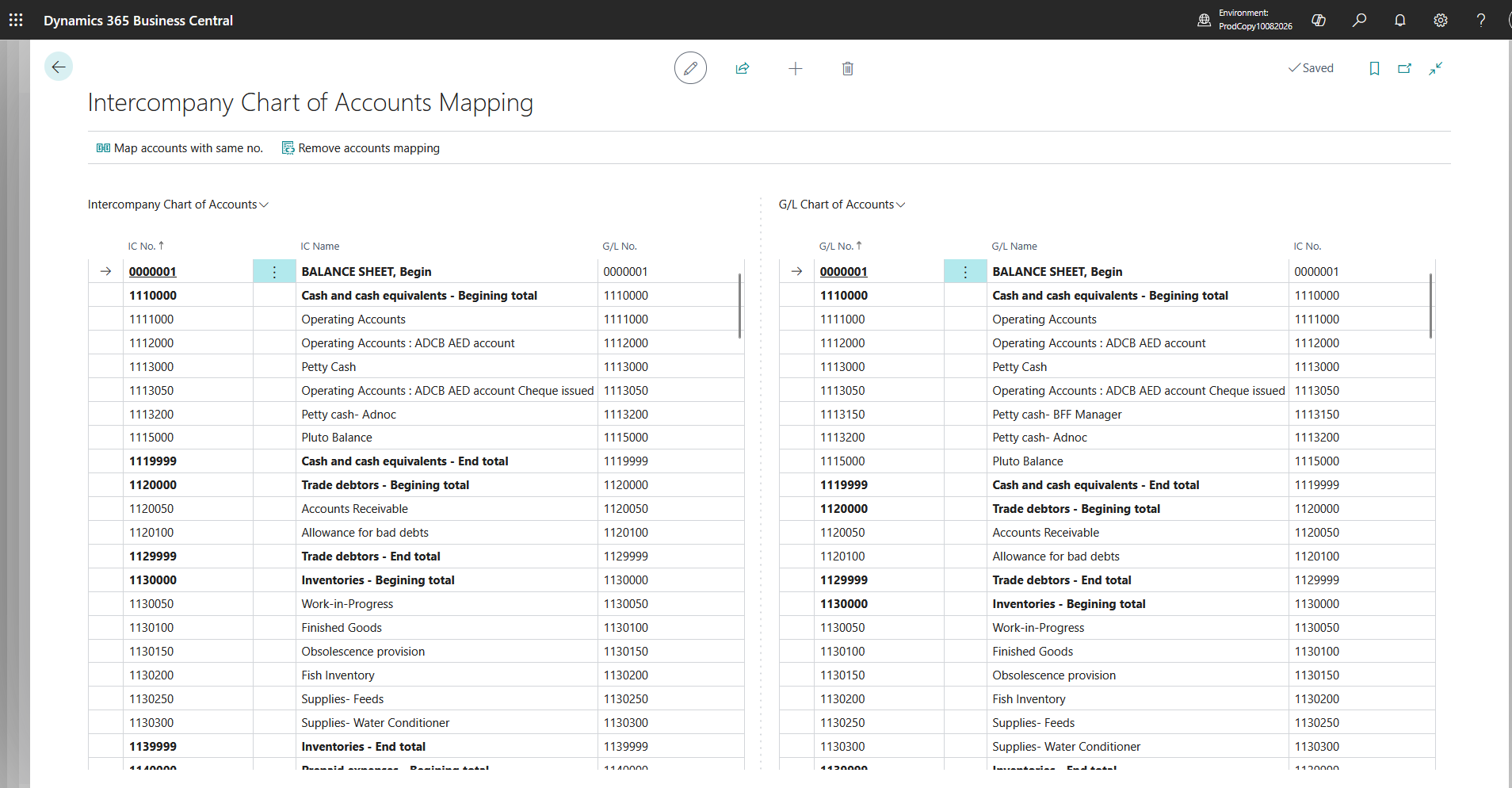Select 'Petty cash- BFF Manager' cell
The height and width of the screenshot is (788, 1512).
click(x=1139, y=414)
